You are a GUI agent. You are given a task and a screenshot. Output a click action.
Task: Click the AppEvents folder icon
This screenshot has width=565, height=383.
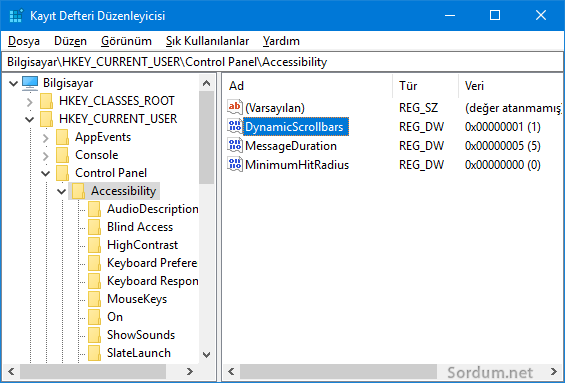coord(62,137)
